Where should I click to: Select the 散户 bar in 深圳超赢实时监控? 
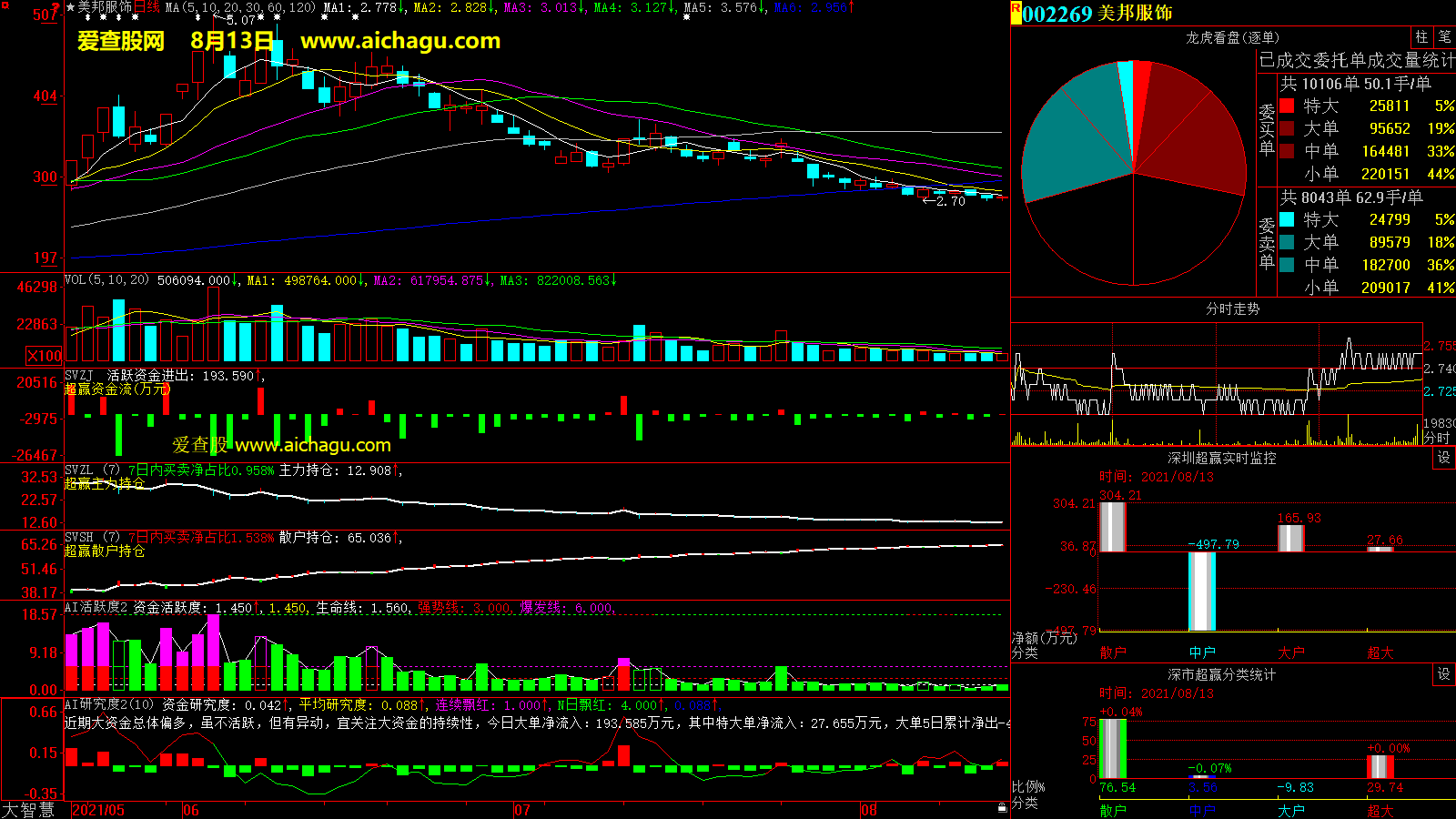(x=1112, y=527)
